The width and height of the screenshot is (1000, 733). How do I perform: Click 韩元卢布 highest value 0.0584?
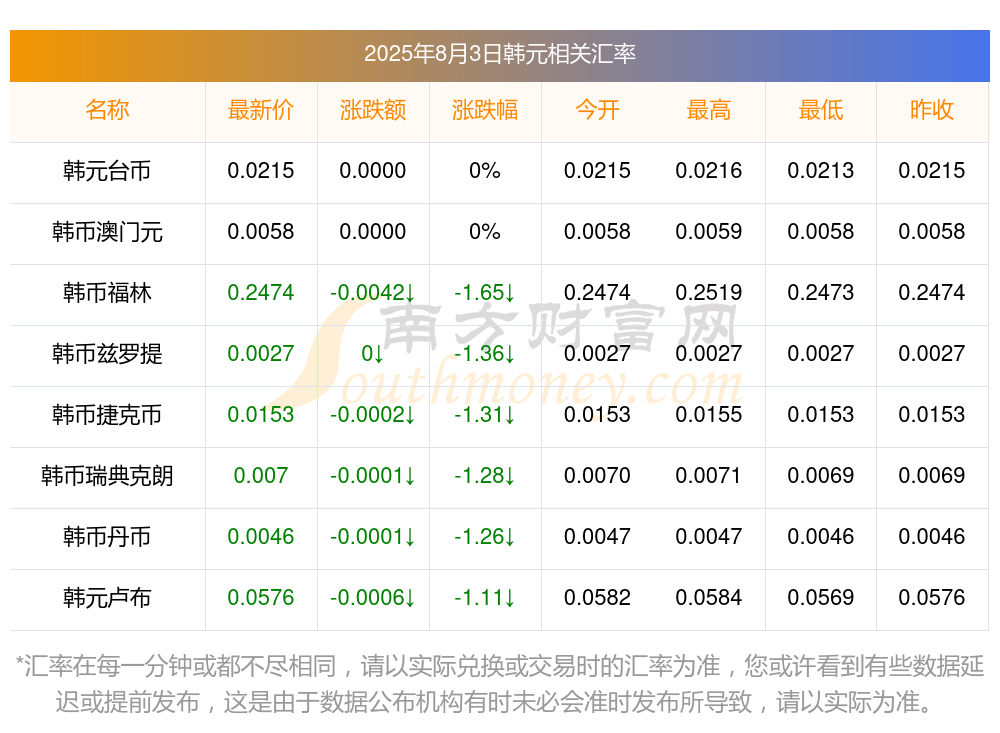(709, 597)
